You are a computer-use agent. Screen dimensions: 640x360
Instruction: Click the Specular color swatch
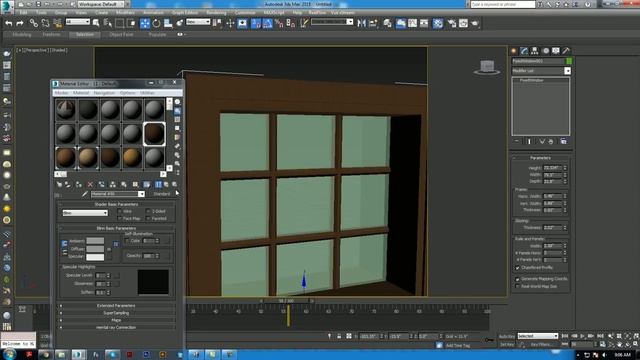pyautogui.click(x=95, y=257)
